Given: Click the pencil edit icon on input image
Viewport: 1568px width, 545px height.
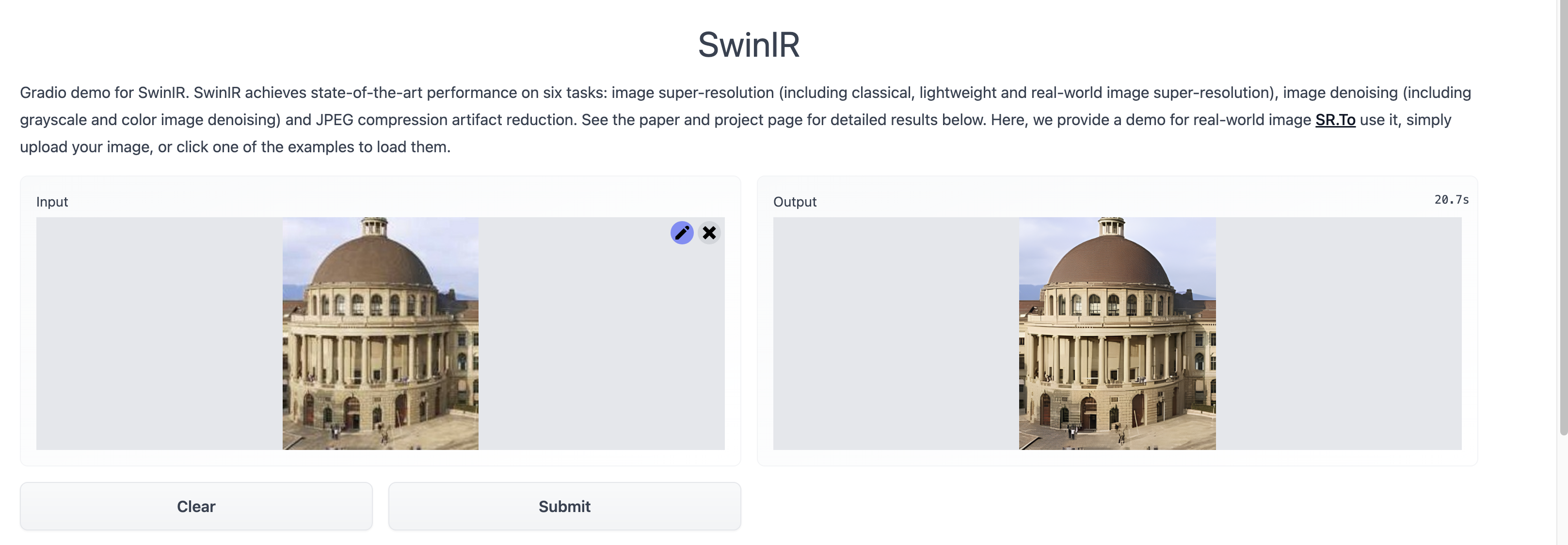Looking at the screenshot, I should coord(682,233).
